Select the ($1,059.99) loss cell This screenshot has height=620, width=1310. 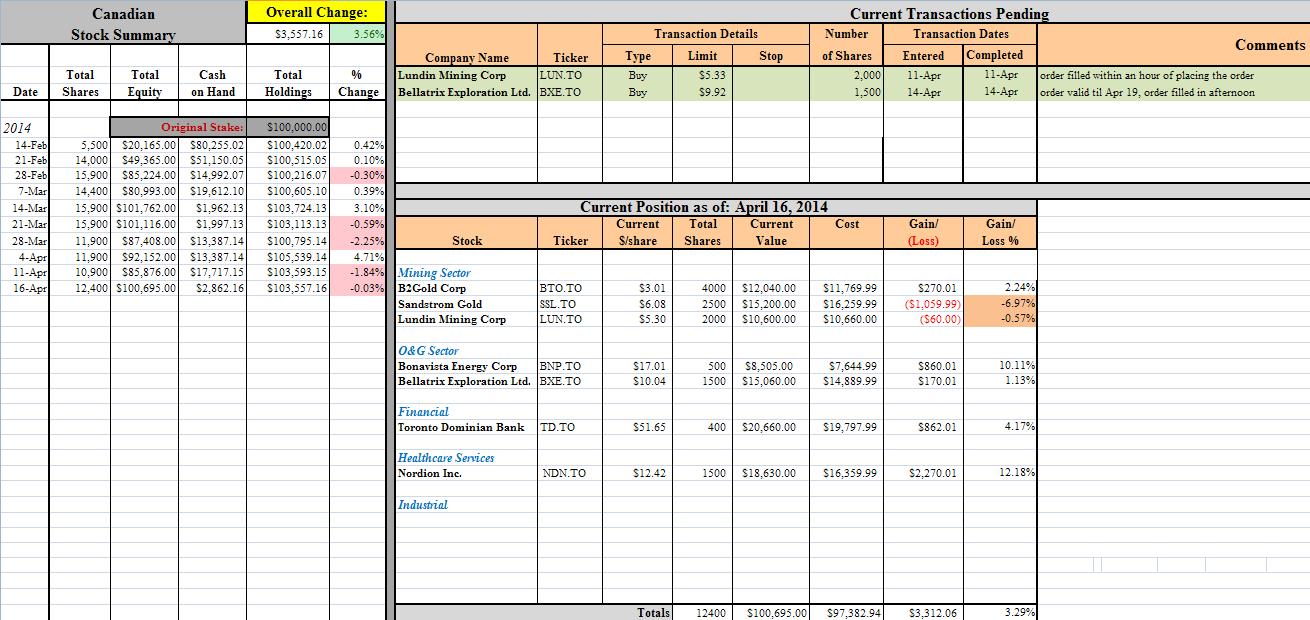tap(923, 304)
